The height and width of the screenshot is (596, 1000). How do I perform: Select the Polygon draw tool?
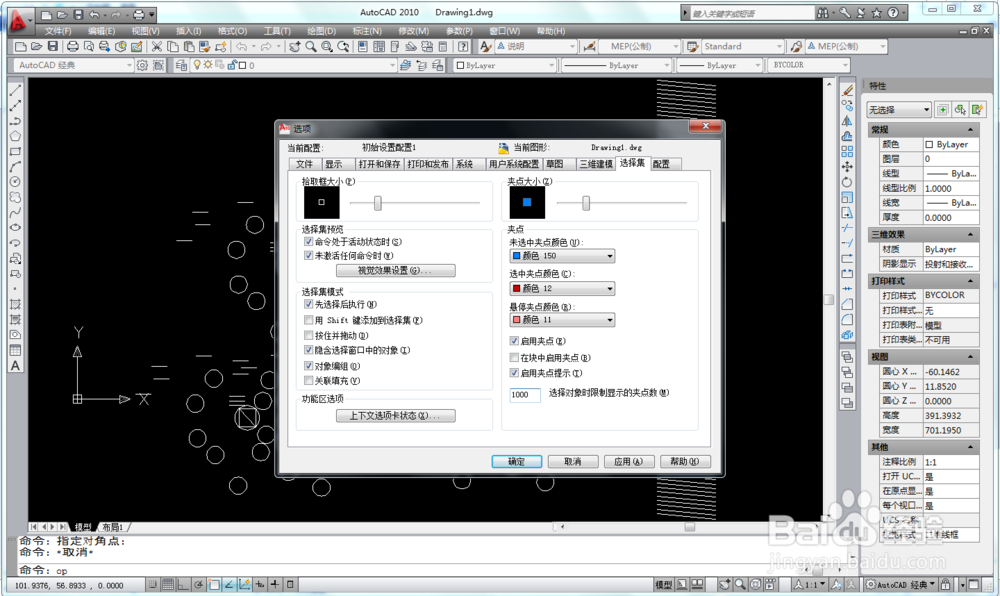(x=15, y=136)
